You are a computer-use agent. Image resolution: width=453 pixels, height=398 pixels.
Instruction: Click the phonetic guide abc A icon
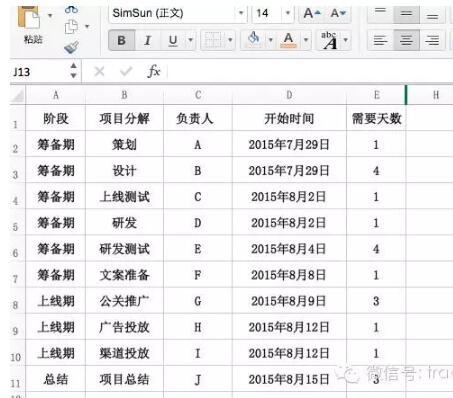coord(329,40)
